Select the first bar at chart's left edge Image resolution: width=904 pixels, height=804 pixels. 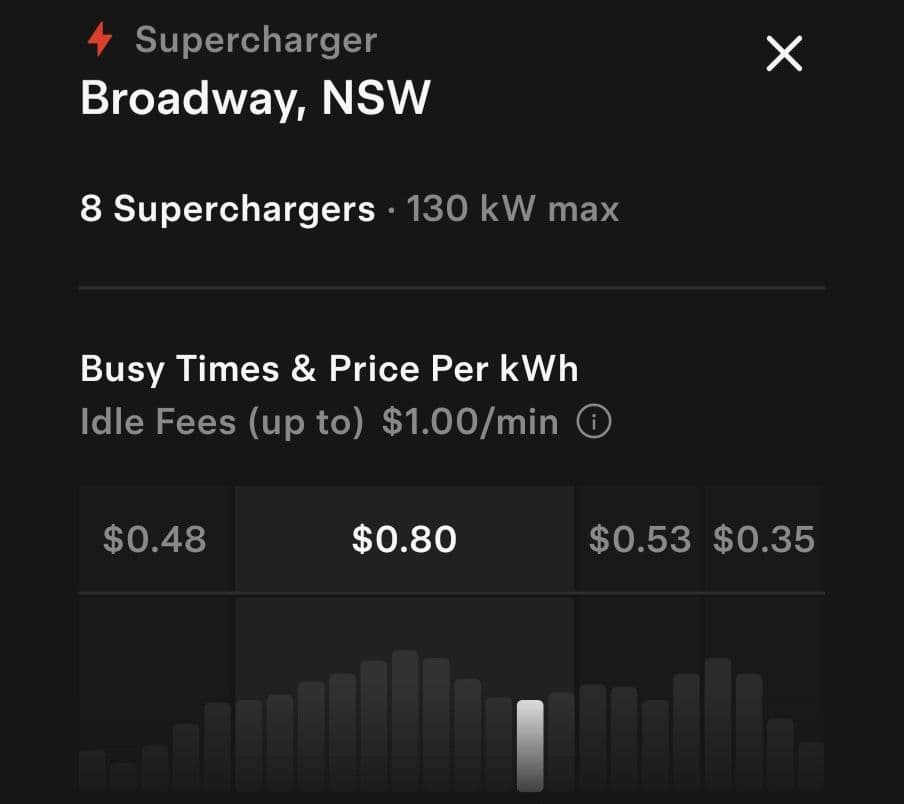(x=92, y=770)
